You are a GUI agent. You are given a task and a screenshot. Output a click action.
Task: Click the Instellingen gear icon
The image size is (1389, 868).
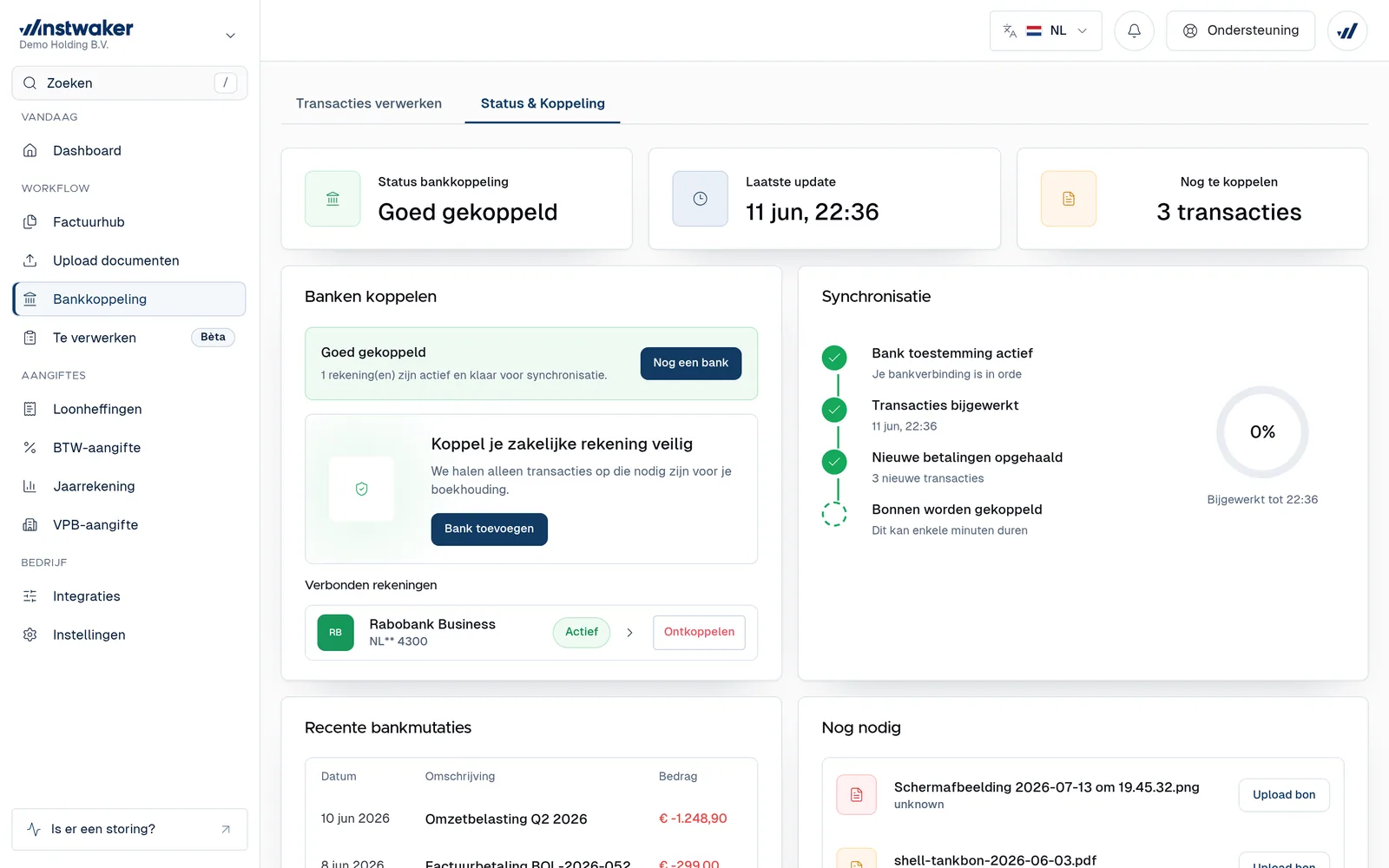click(x=30, y=635)
